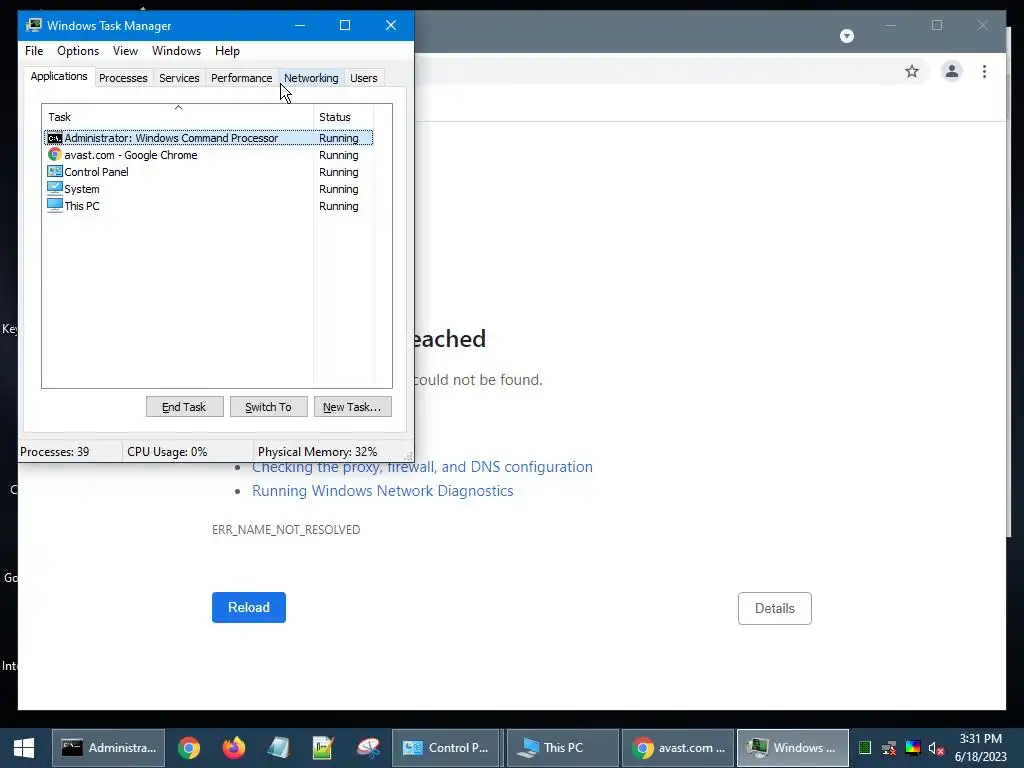Image resolution: width=1024 pixels, height=768 pixels.
Task: Sort by Task column header
Action: pyautogui.click(x=178, y=117)
